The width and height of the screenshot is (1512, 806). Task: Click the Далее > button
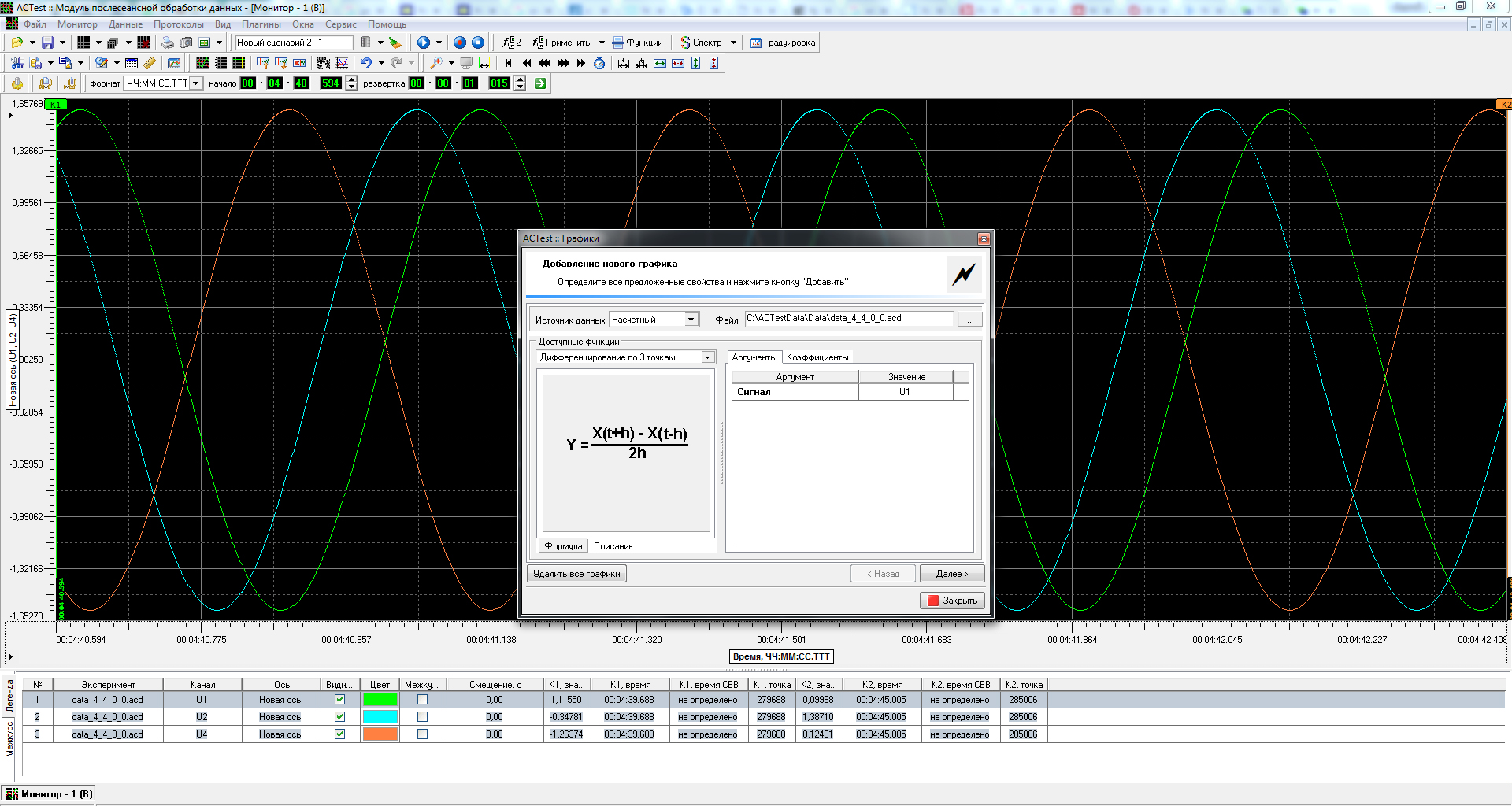952,574
